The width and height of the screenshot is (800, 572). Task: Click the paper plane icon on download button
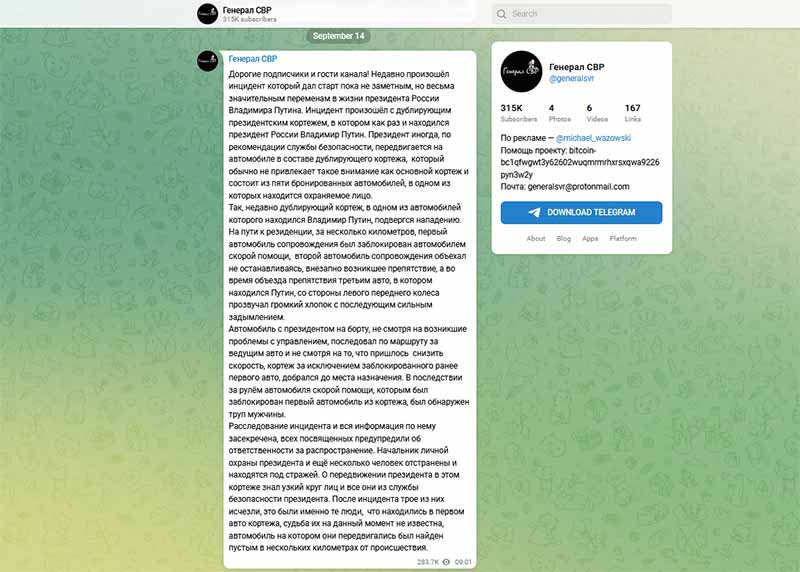[x=534, y=212]
